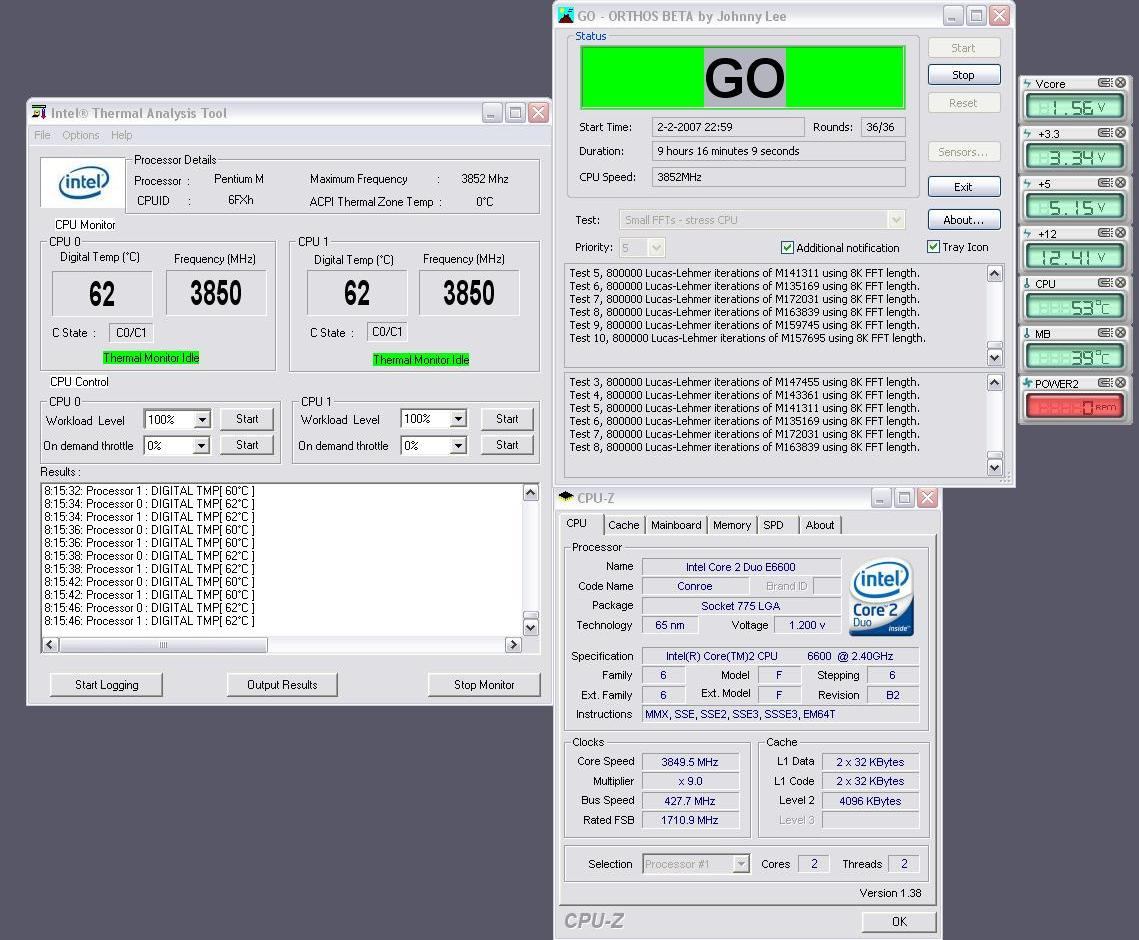Open CPU 0 On demand throttle dropdown

point(201,445)
